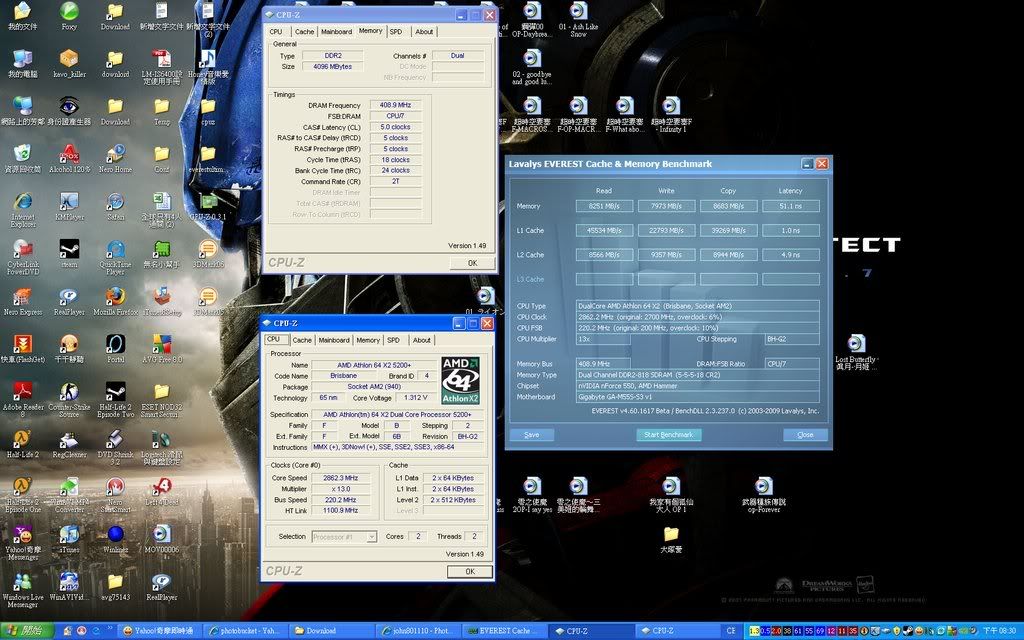Open the kavo_killer desktop icon

click(69, 63)
